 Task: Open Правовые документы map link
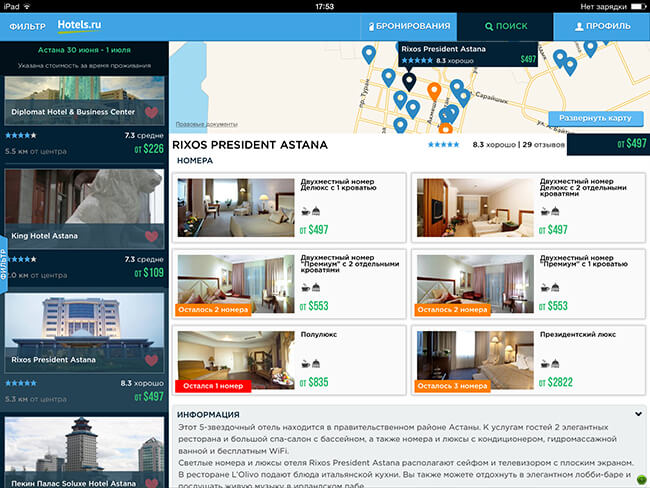click(x=206, y=124)
